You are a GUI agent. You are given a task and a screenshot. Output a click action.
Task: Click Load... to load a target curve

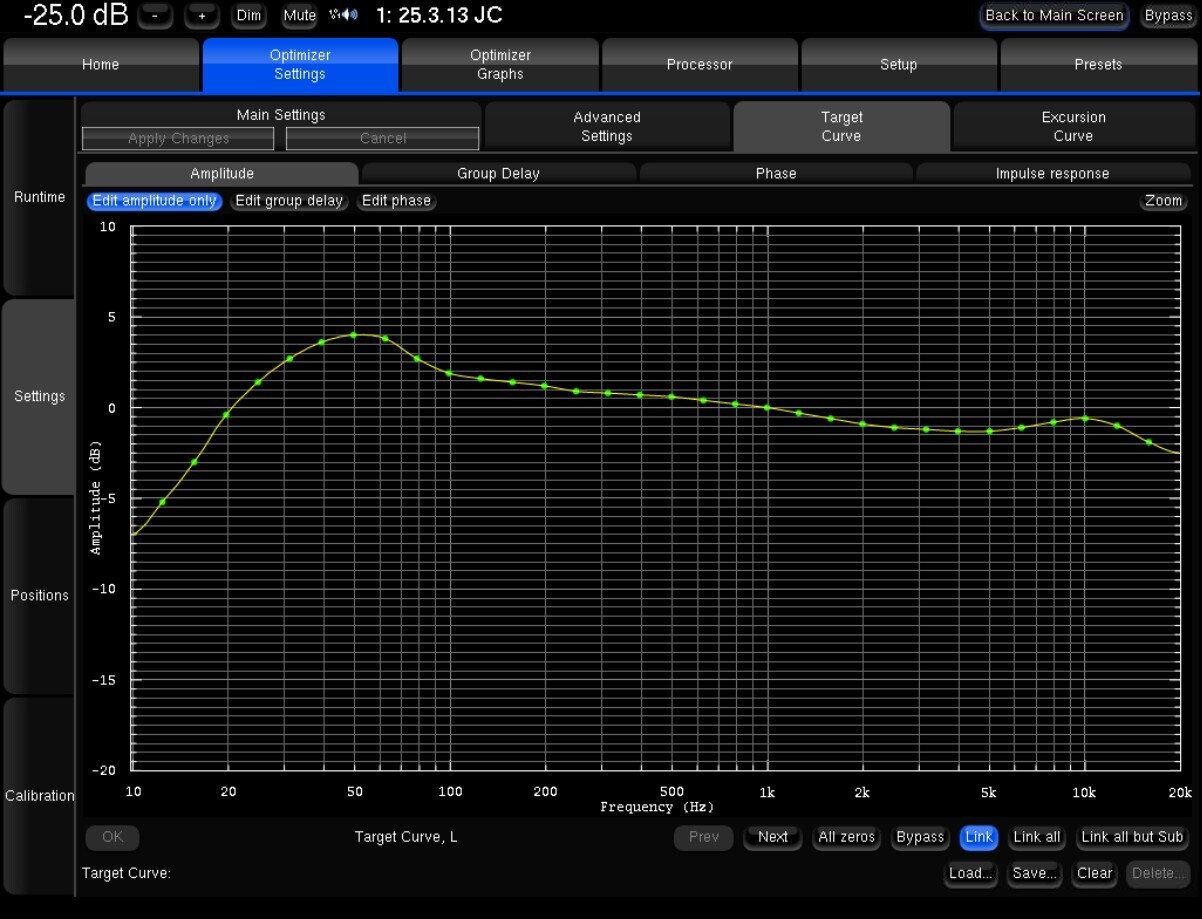[970, 873]
